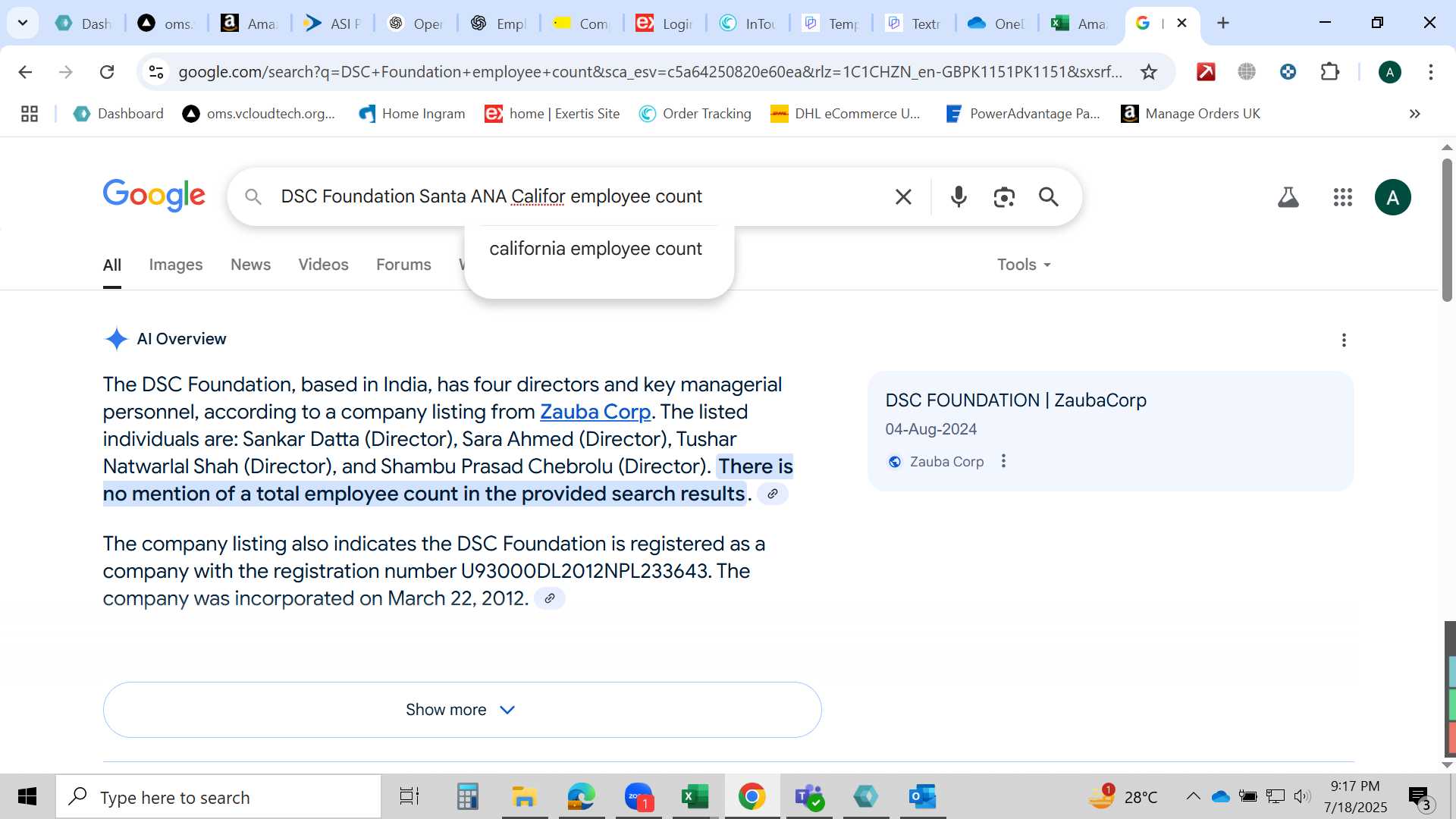Open Zoom from the taskbar
This screenshot has height=819, width=1456.
(639, 797)
